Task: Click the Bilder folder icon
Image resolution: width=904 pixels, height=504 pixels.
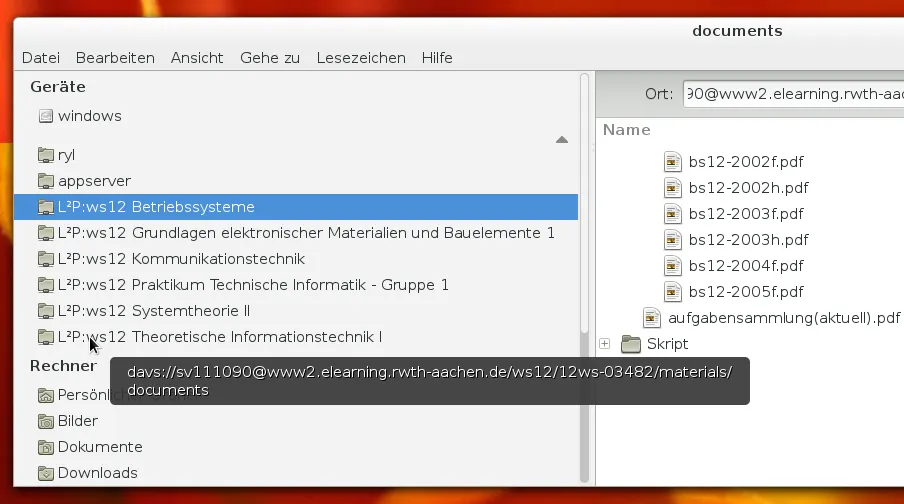Action: coord(46,421)
